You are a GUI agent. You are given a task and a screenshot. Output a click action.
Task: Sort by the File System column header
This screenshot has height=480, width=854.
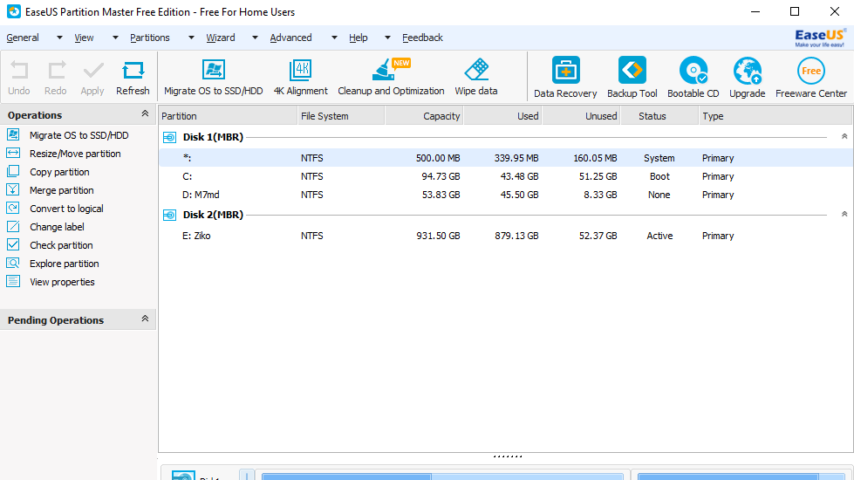(x=341, y=116)
